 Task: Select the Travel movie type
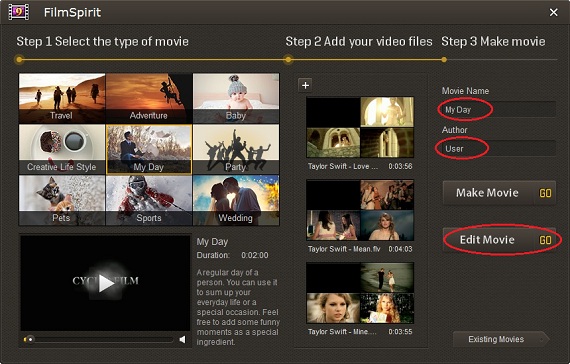tap(62, 98)
